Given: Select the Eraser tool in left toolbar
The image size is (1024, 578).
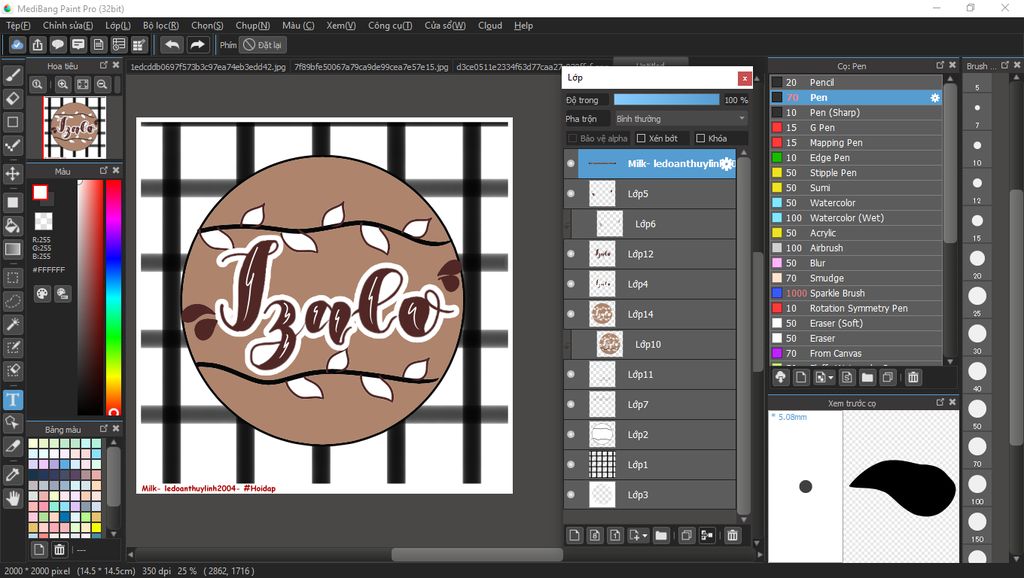Looking at the screenshot, I should [12, 99].
